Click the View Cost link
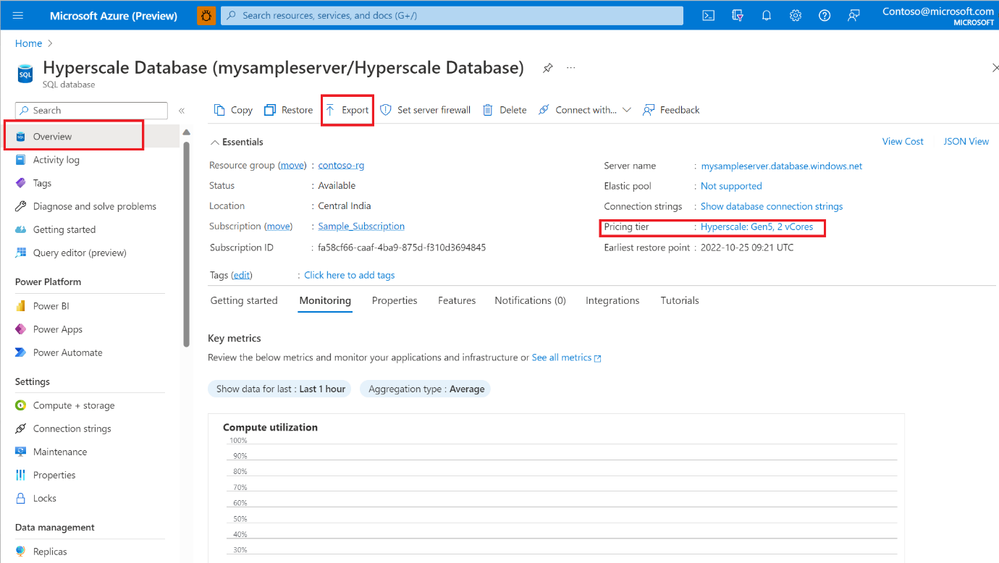The height and width of the screenshot is (563, 999). click(x=902, y=141)
